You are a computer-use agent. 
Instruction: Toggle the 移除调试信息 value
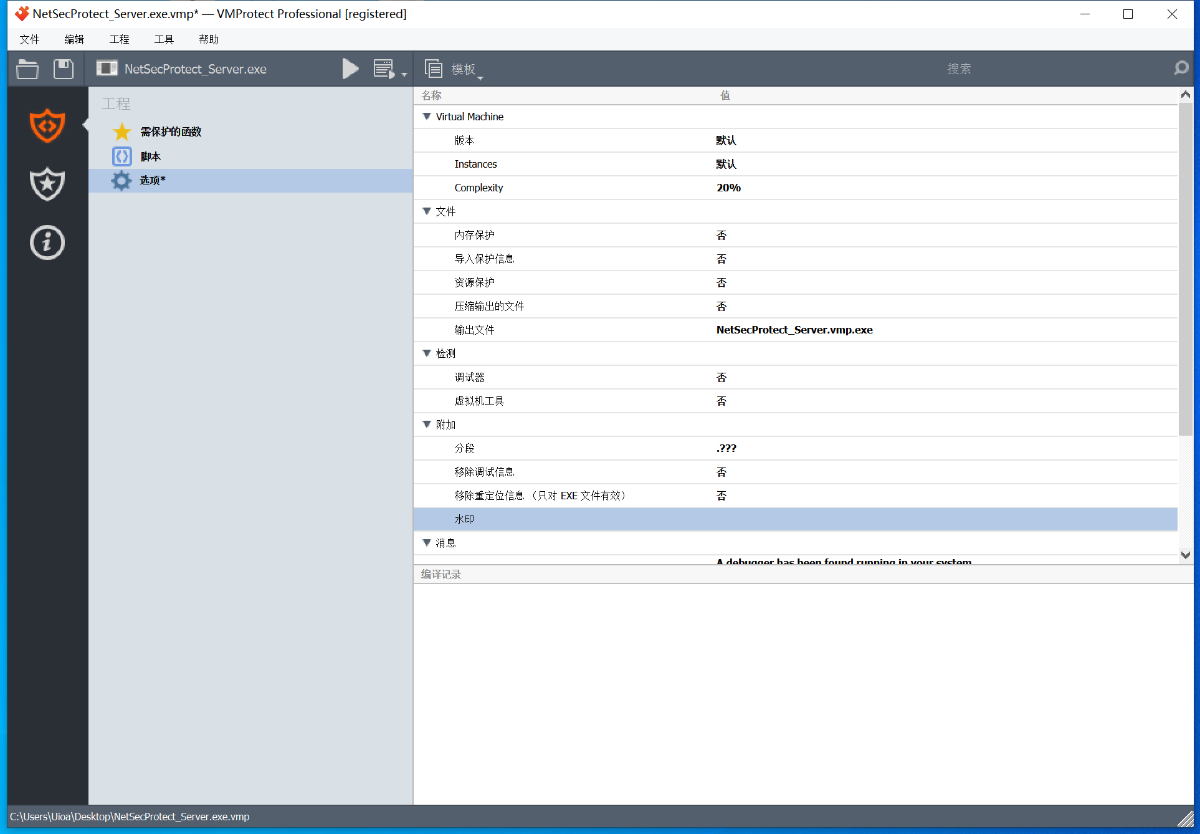pyautogui.click(x=721, y=472)
